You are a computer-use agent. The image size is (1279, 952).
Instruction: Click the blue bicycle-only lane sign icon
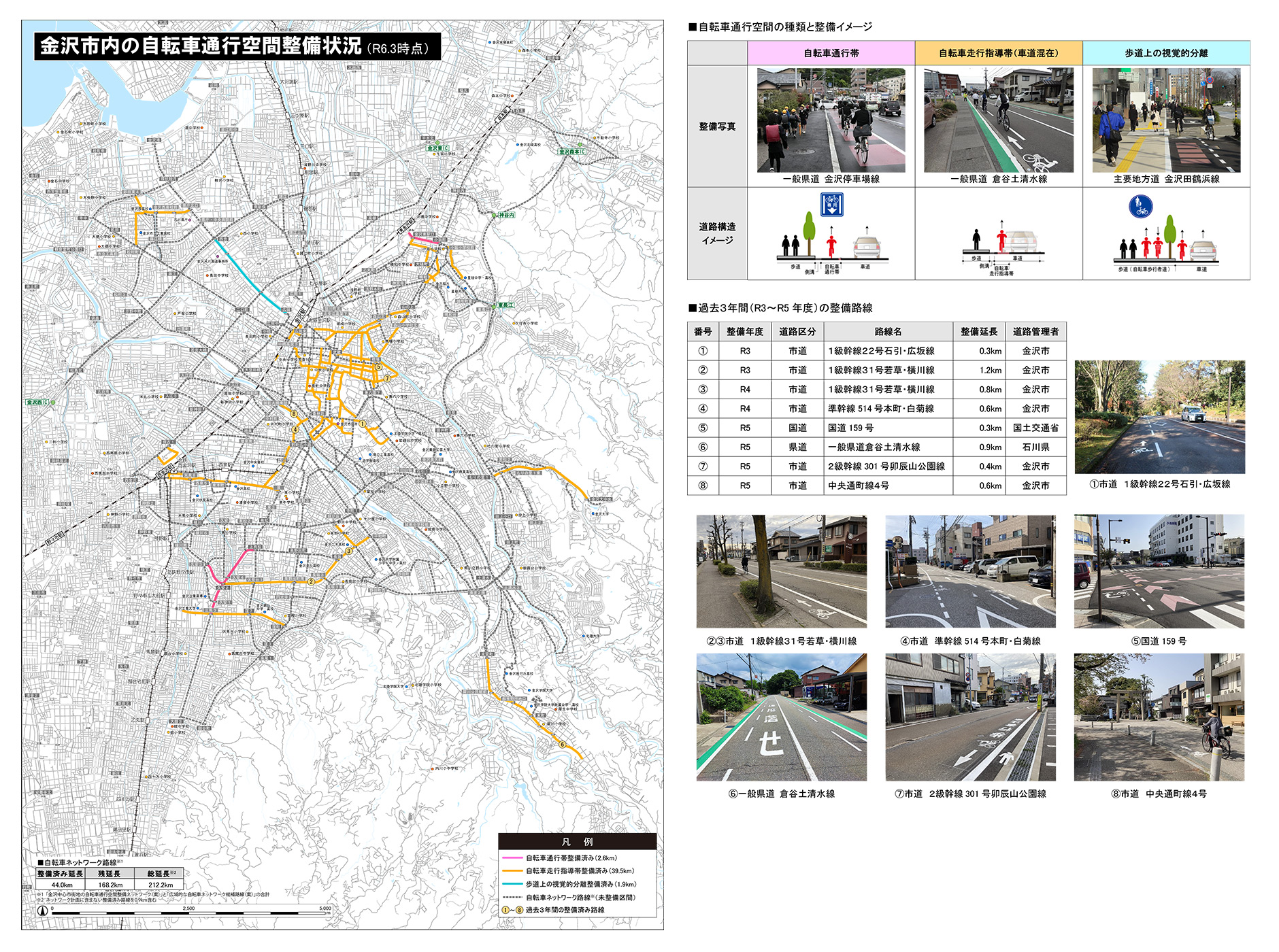(x=831, y=205)
